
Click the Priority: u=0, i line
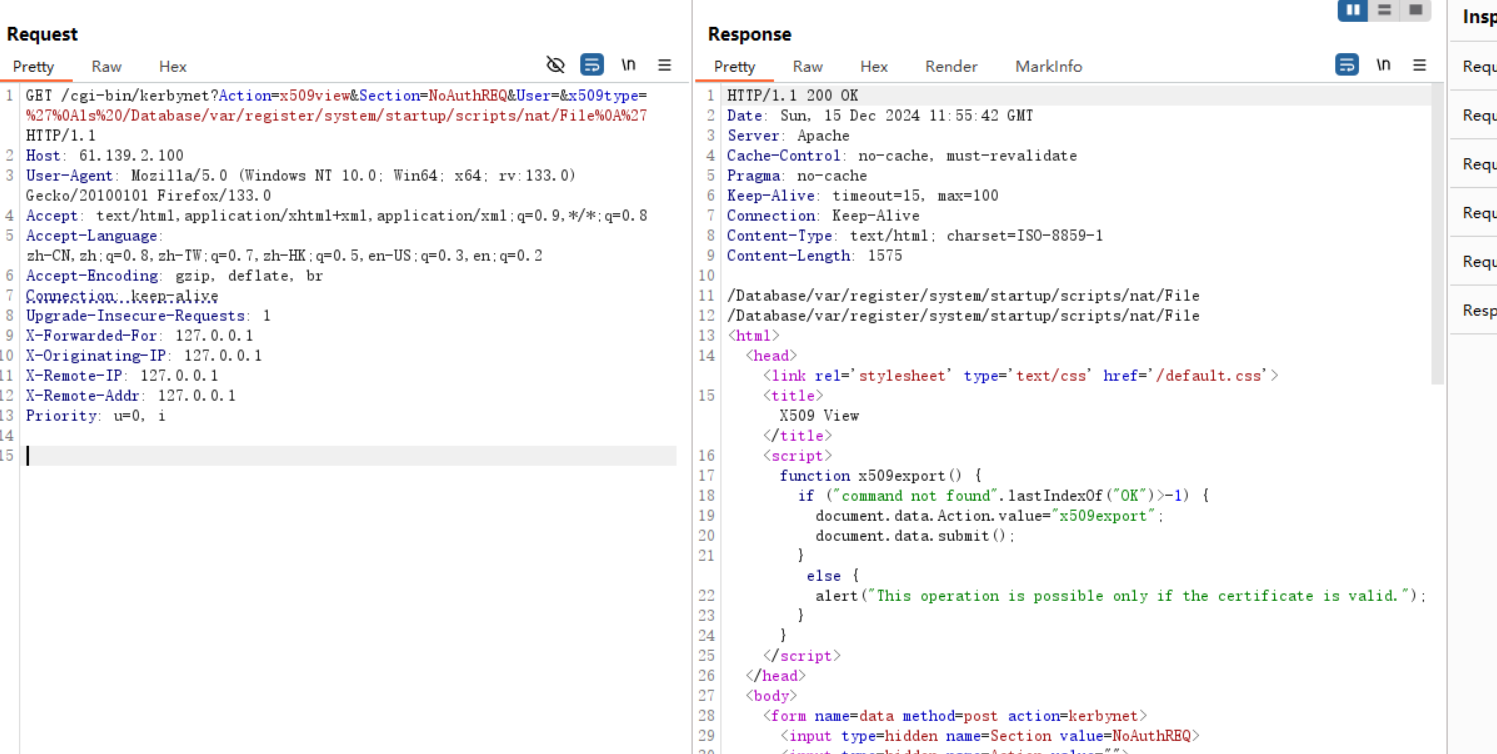point(96,416)
